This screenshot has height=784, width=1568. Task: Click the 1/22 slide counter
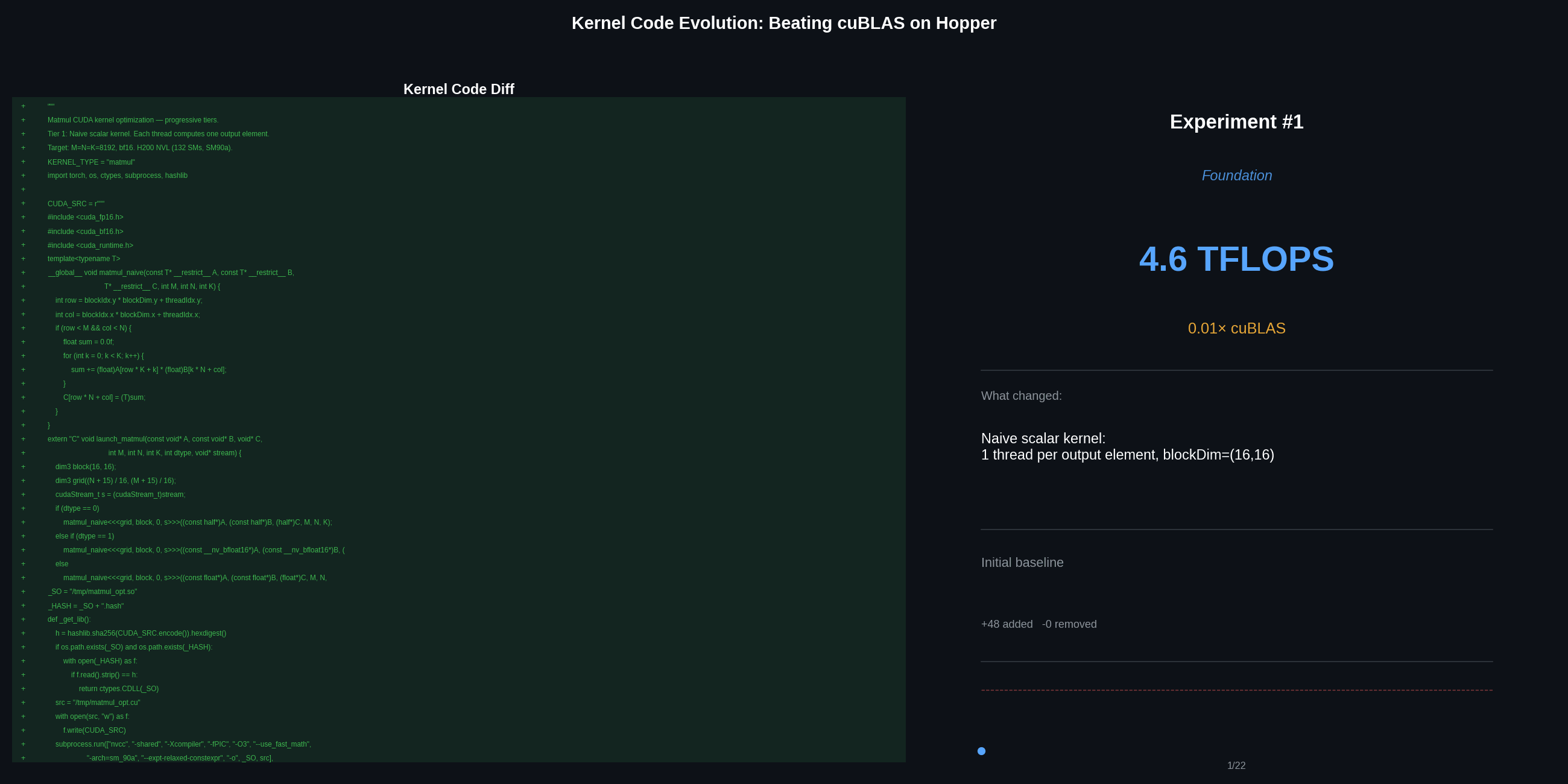1236,766
